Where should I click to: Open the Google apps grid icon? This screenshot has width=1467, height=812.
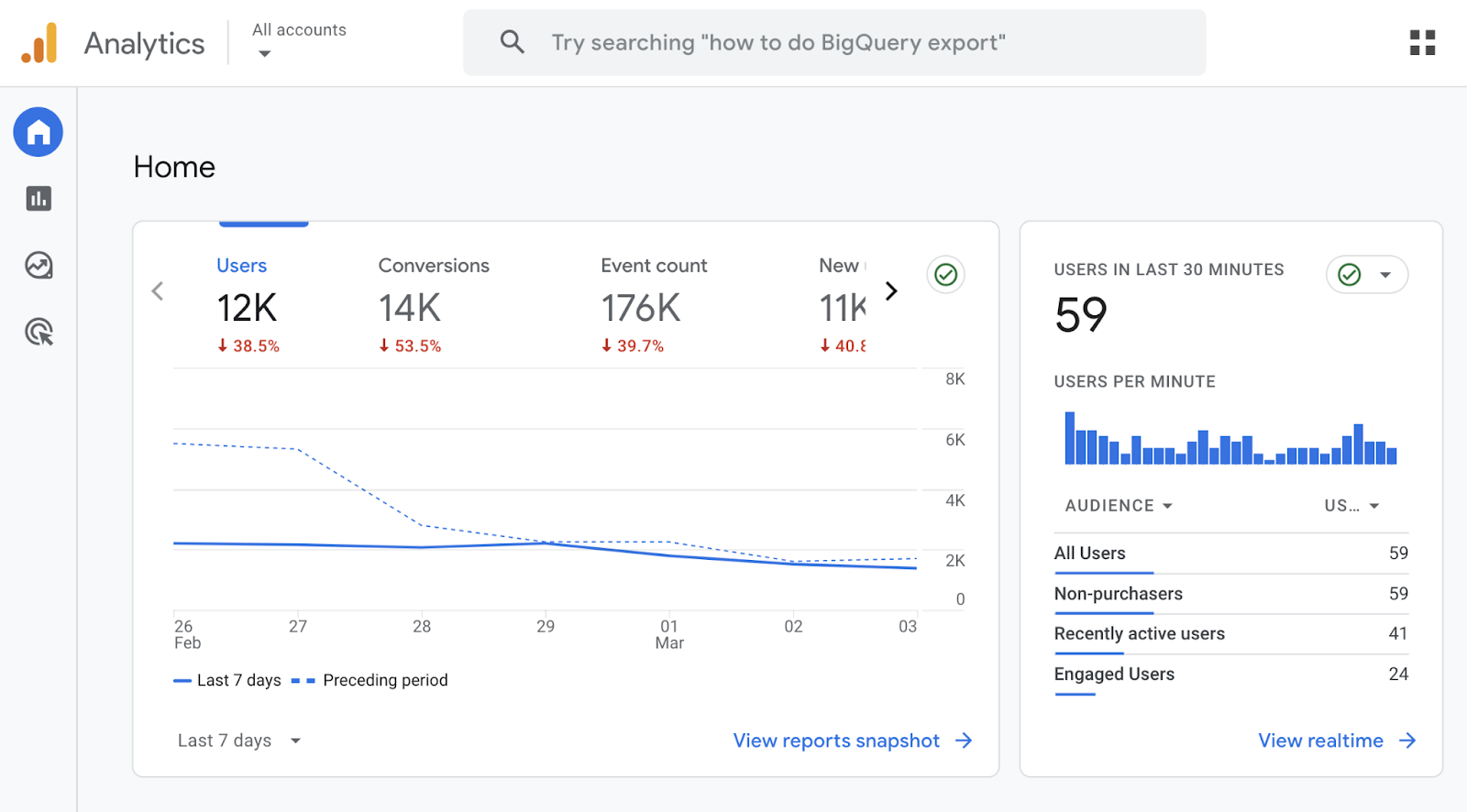click(x=1422, y=43)
